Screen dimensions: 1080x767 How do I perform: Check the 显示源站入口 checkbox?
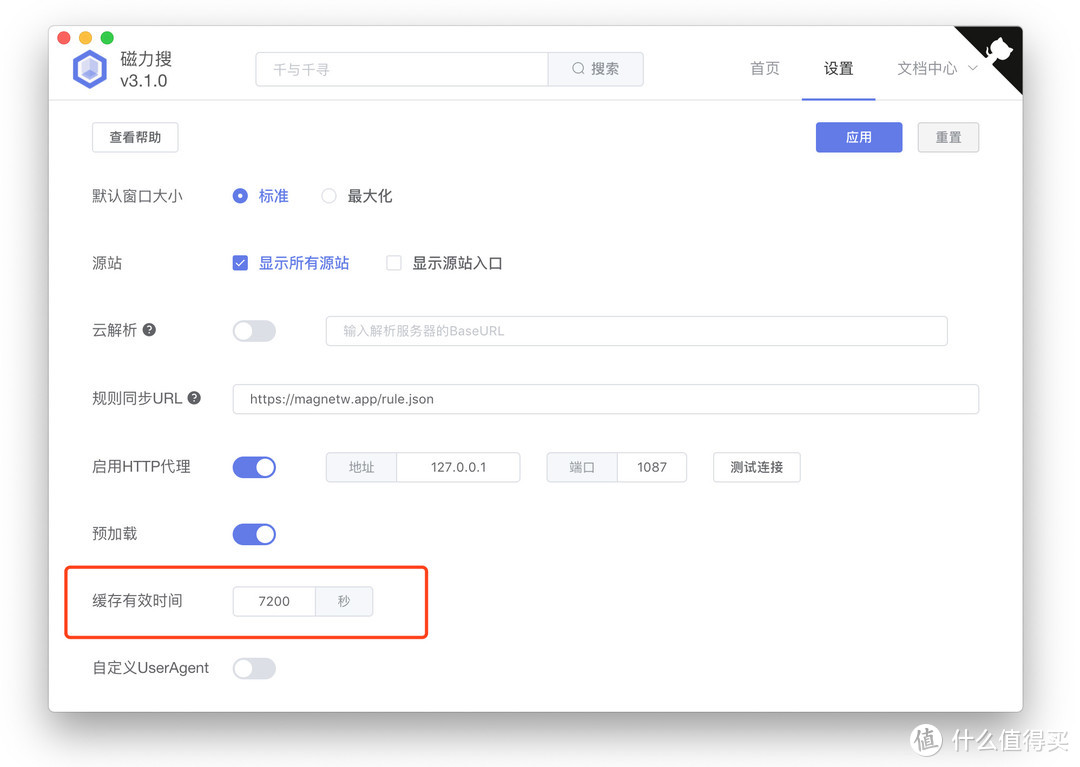pos(394,263)
